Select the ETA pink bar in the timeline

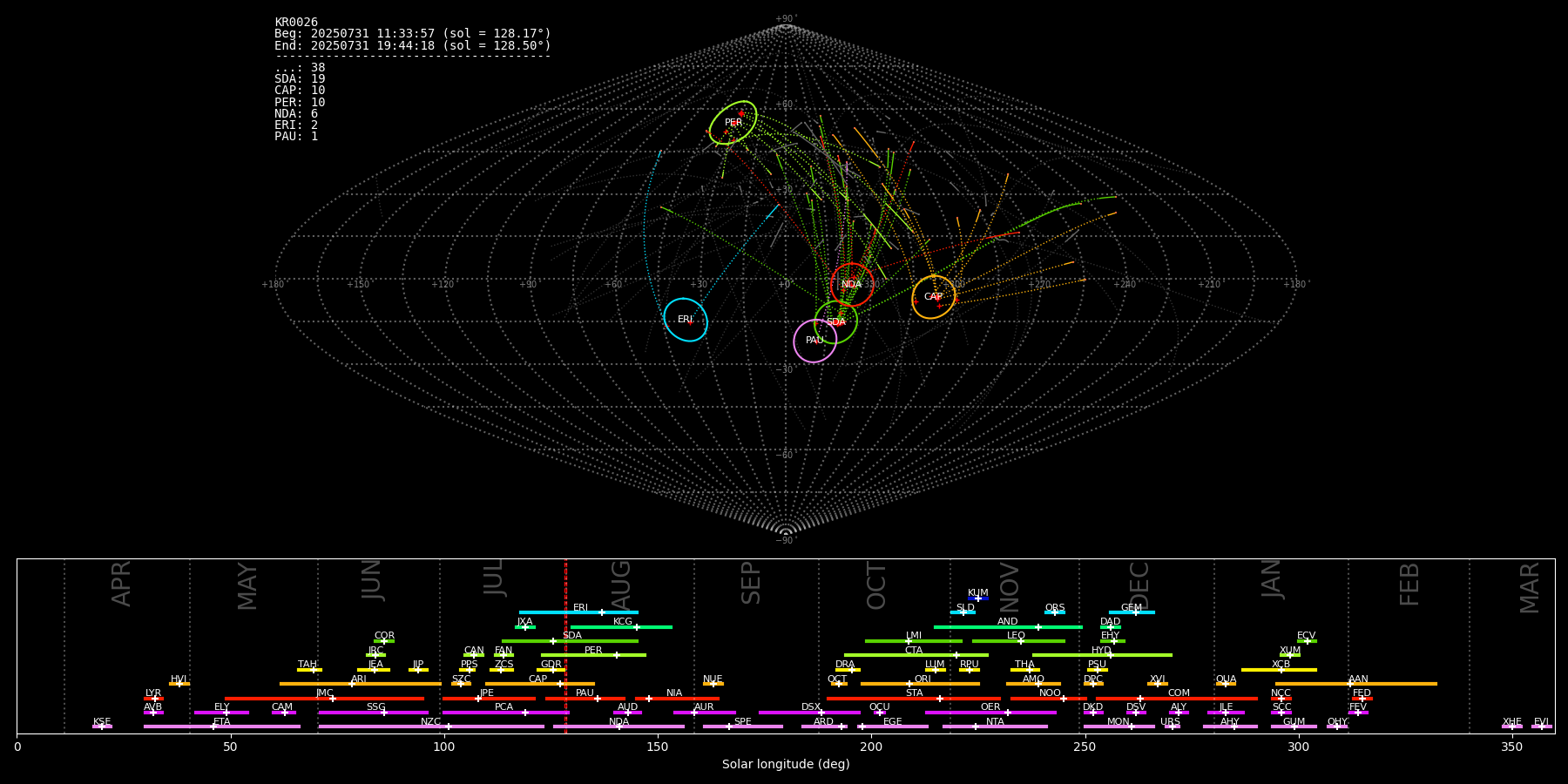click(x=222, y=727)
